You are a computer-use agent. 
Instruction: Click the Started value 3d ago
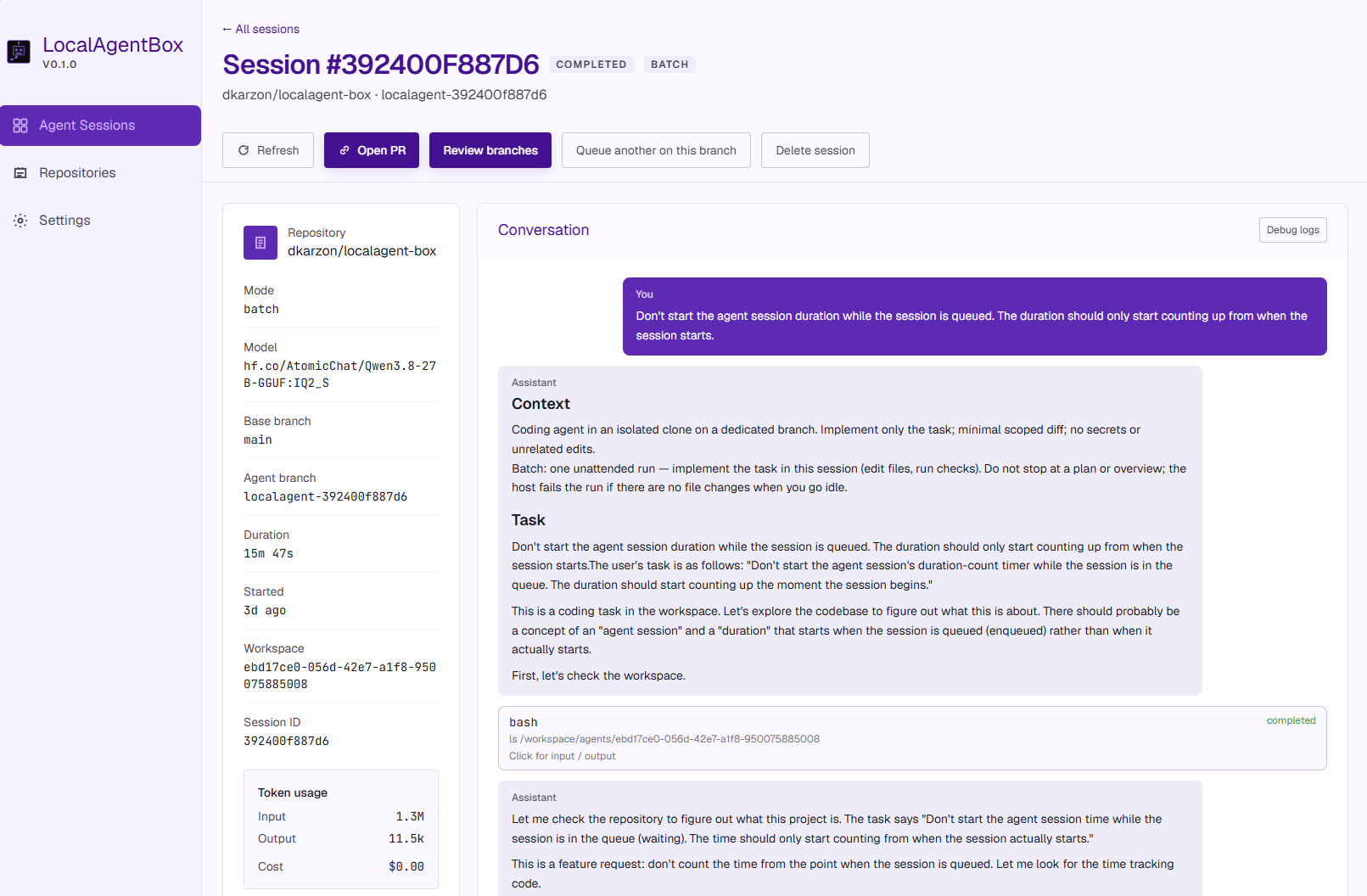point(265,611)
